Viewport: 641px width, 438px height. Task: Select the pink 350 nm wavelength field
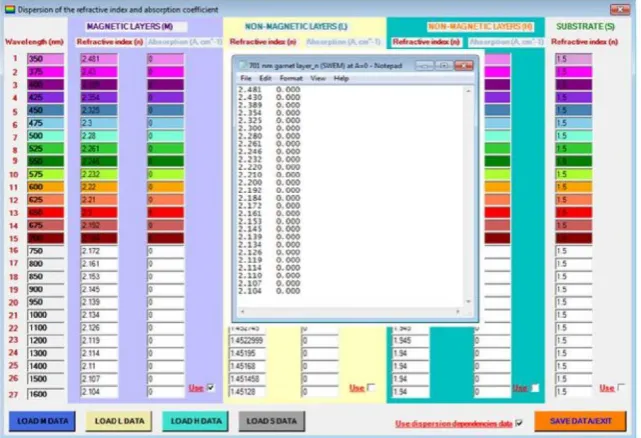pyautogui.click(x=46, y=59)
